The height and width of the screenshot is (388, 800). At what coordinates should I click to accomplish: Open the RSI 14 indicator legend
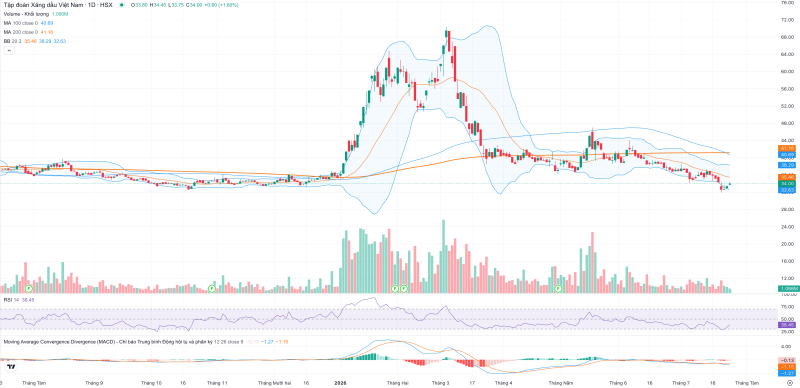(x=10, y=301)
